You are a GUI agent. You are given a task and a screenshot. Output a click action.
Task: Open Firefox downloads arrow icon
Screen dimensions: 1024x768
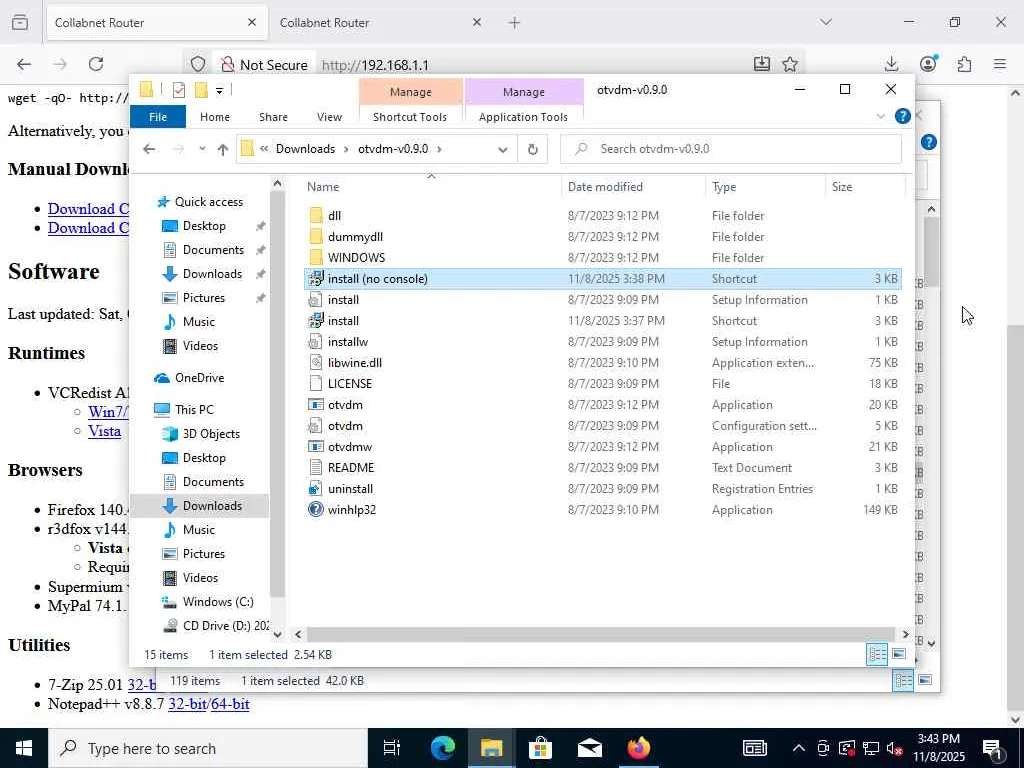[x=891, y=64]
